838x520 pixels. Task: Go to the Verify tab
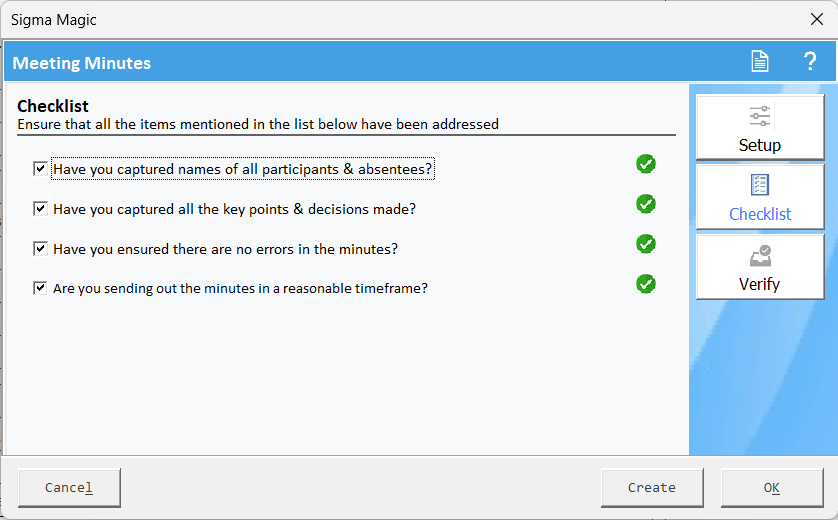760,268
